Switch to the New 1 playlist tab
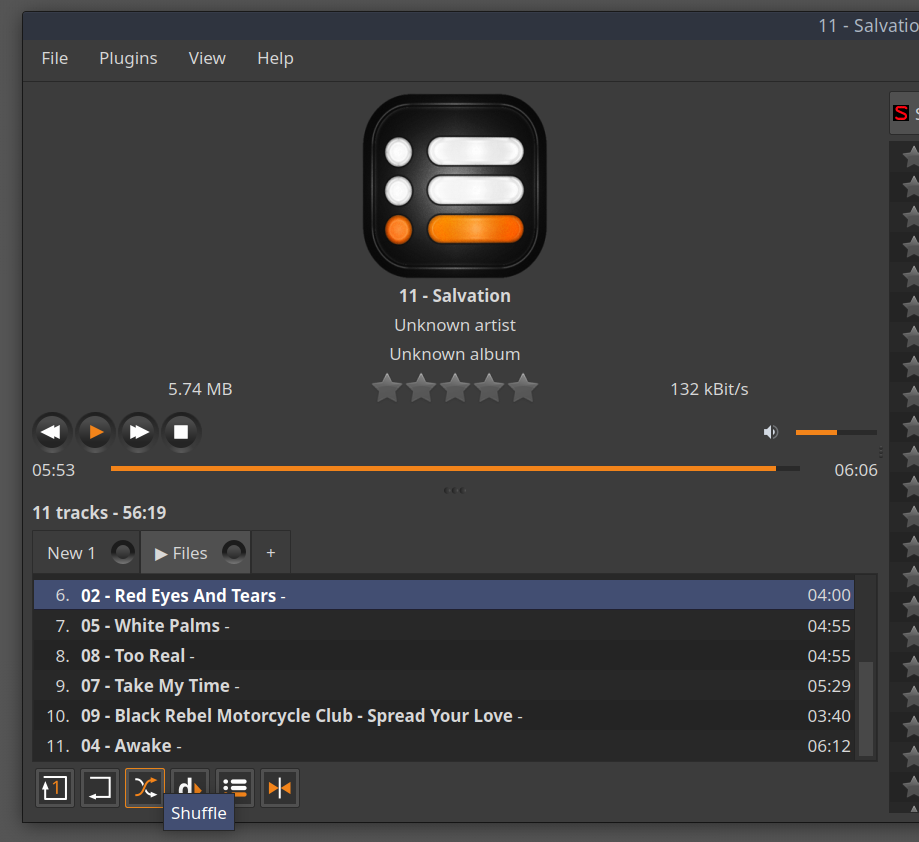Image resolution: width=919 pixels, height=842 pixels. (x=72, y=553)
